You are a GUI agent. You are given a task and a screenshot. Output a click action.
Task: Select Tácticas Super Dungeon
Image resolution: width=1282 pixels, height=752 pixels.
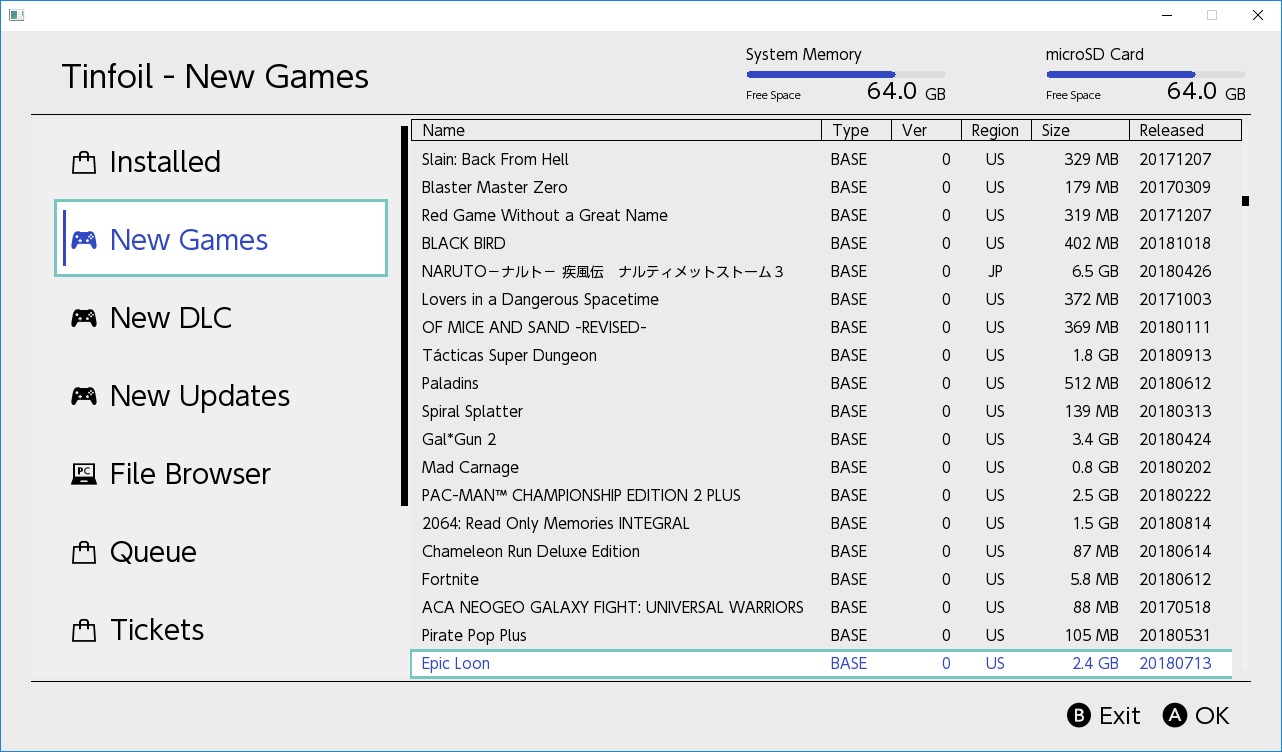pyautogui.click(x=821, y=355)
